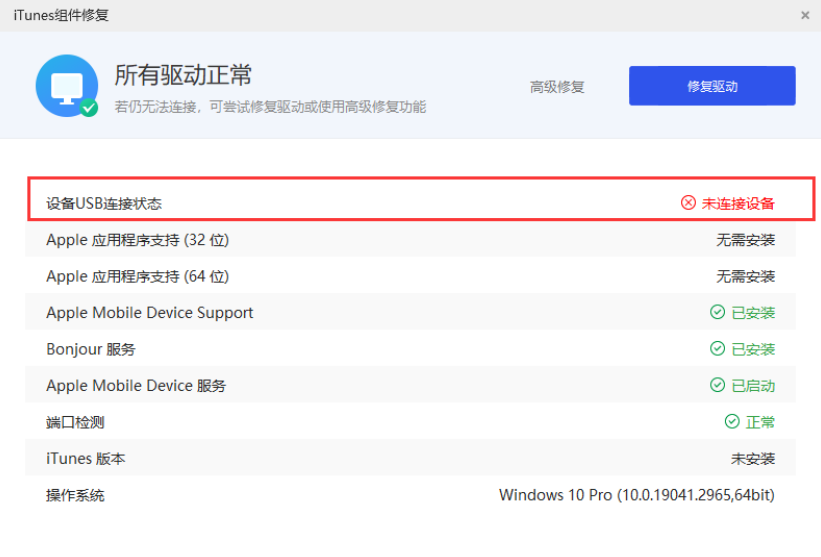Click the 操作系统 row label
This screenshot has width=821, height=557.
click(x=75, y=495)
